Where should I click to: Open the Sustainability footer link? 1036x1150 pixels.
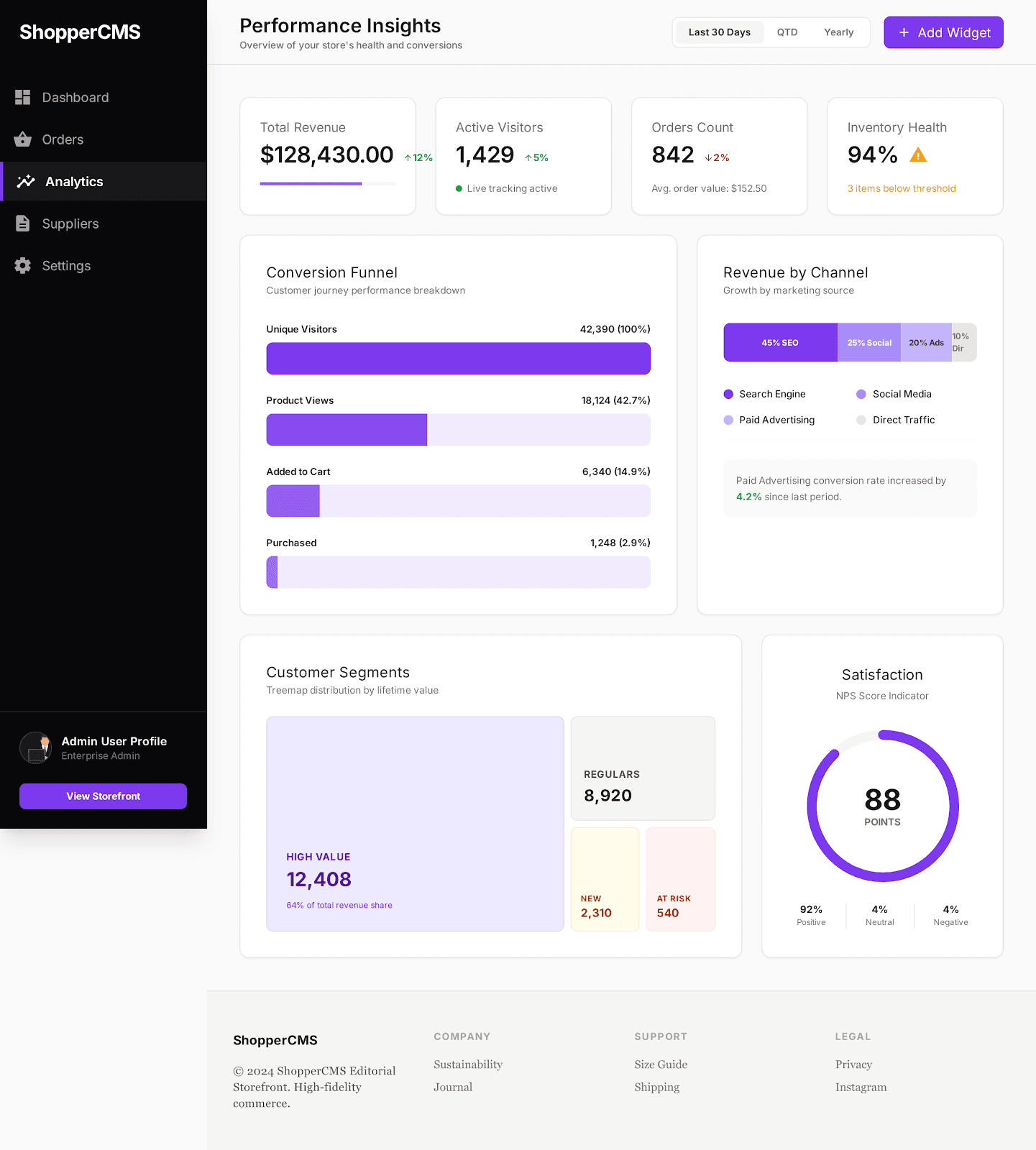(x=468, y=1064)
